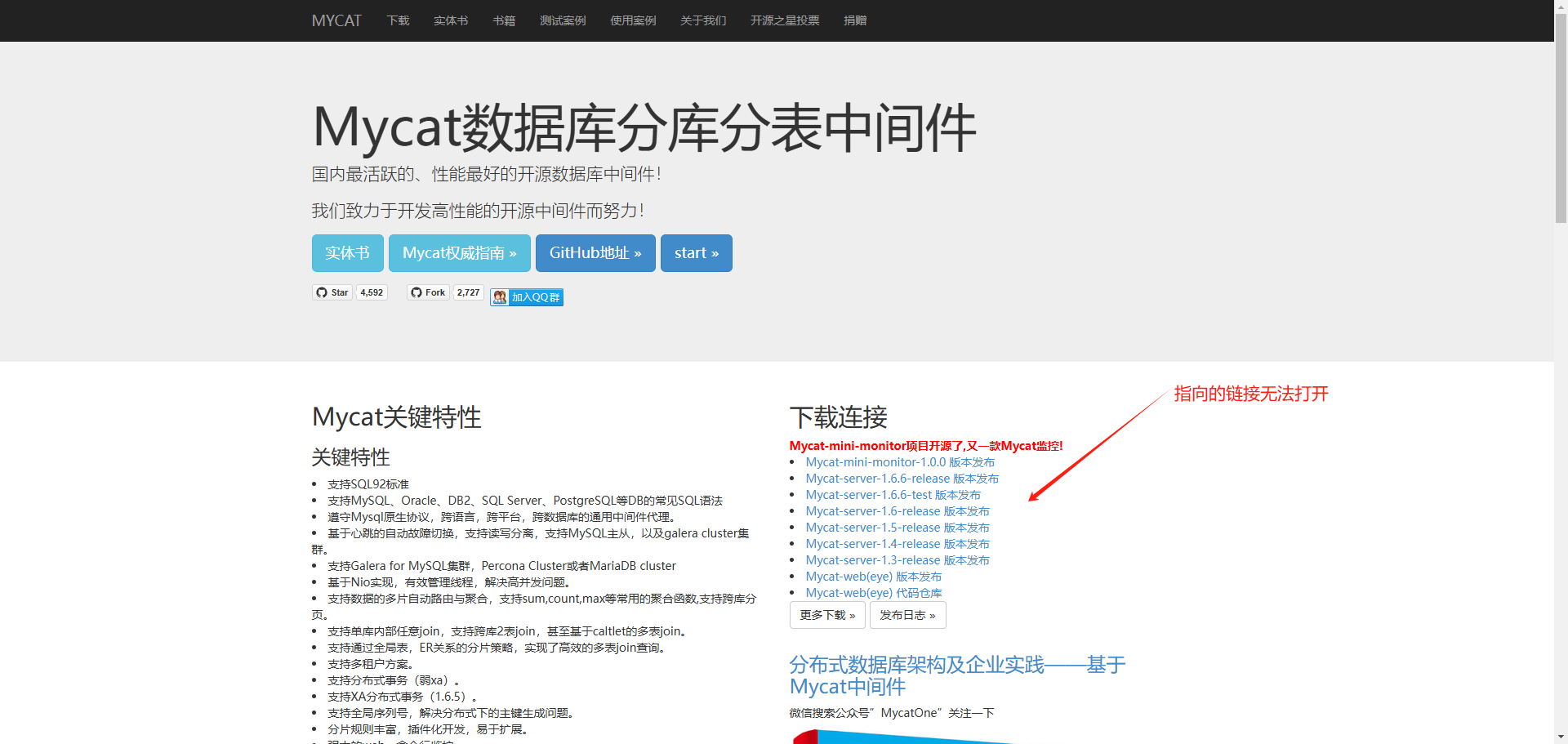The height and width of the screenshot is (744, 1568).
Task: Click the GitHub地址 button
Action: click(595, 253)
